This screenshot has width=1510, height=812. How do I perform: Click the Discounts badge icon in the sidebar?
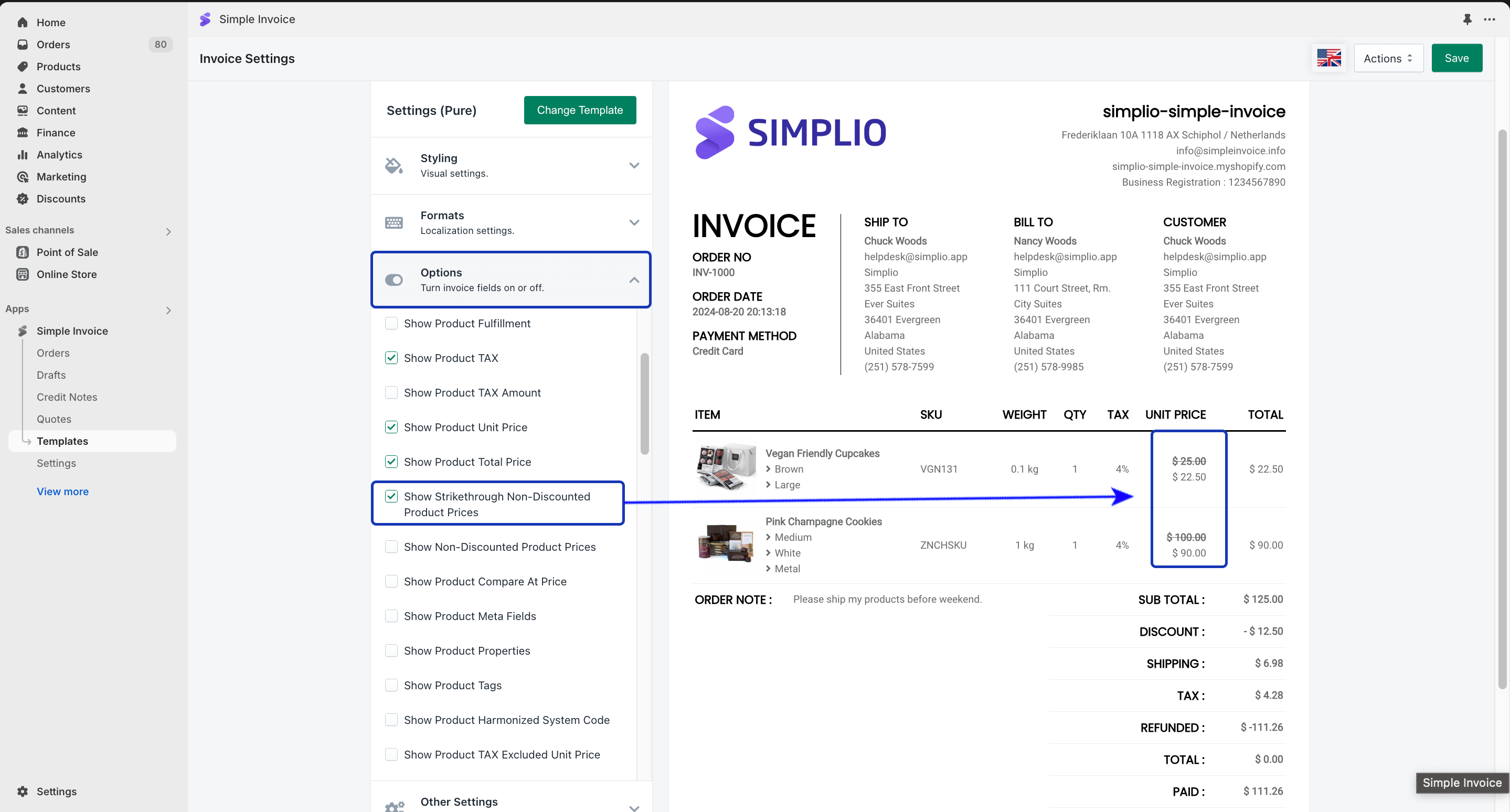pyautogui.click(x=22, y=199)
